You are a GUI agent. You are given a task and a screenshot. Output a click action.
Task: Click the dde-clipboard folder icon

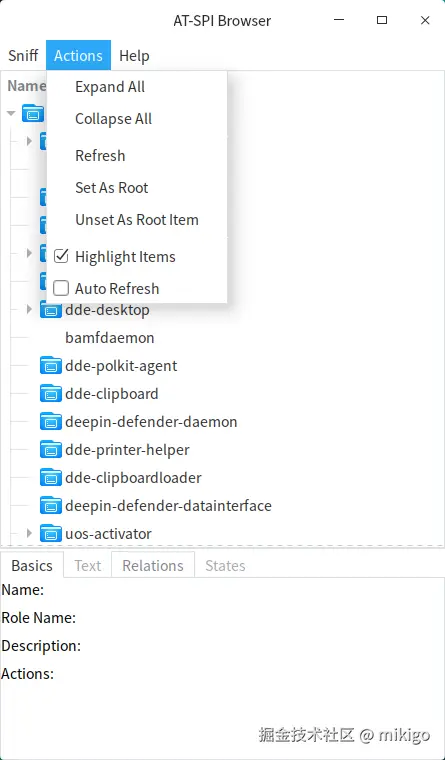click(x=51, y=394)
